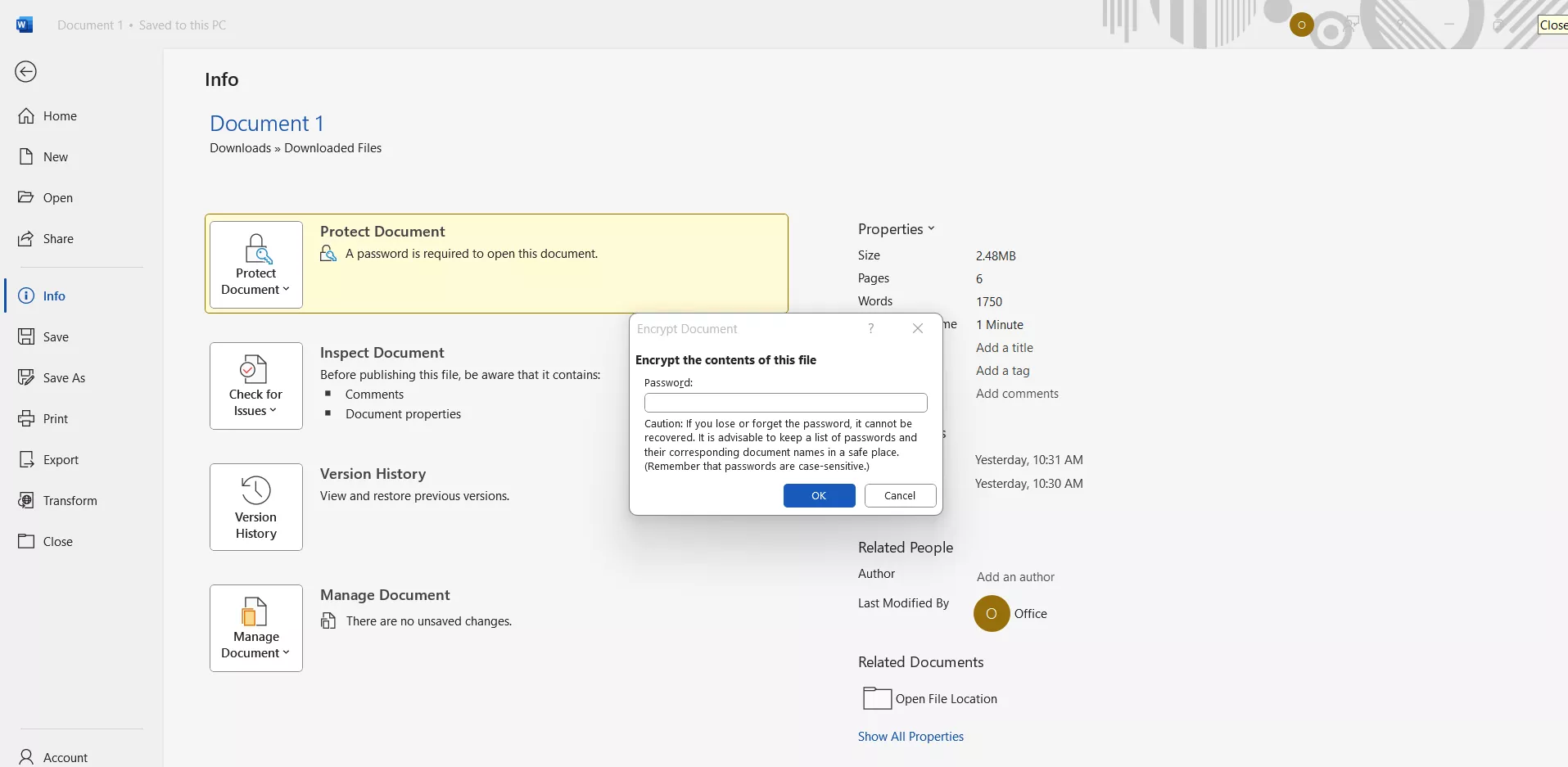Open the Print page

[56, 419]
